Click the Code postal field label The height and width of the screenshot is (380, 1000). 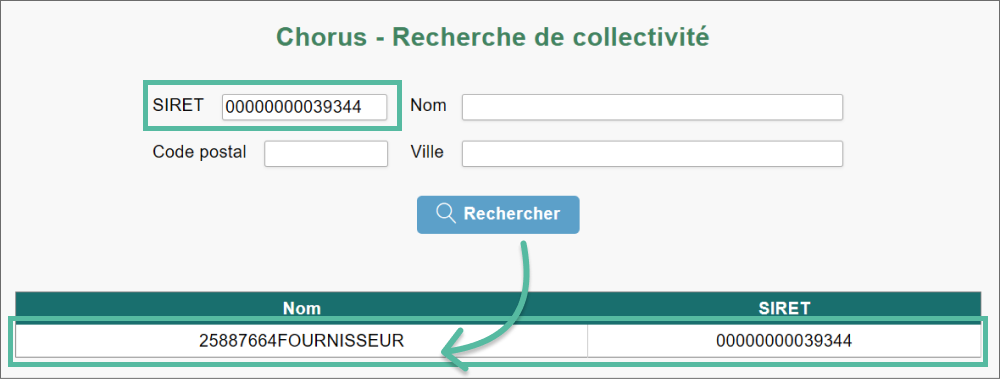coord(200,152)
